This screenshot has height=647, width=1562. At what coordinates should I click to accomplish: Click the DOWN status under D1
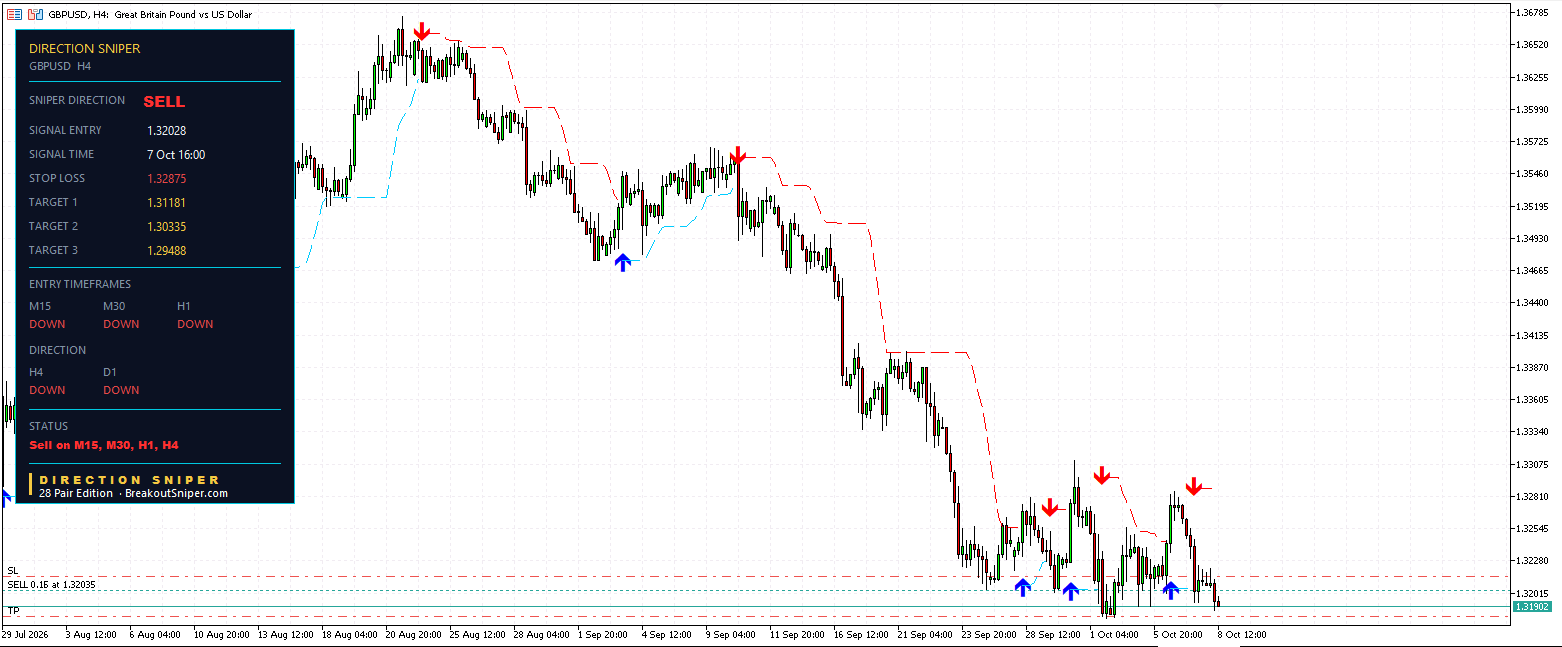[122, 390]
